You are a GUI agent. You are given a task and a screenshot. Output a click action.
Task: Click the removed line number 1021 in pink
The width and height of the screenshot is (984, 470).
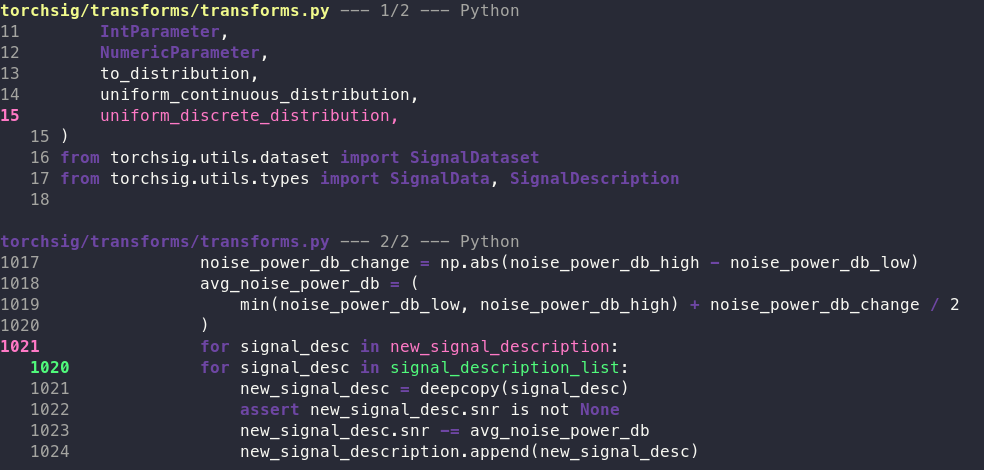(x=19, y=346)
